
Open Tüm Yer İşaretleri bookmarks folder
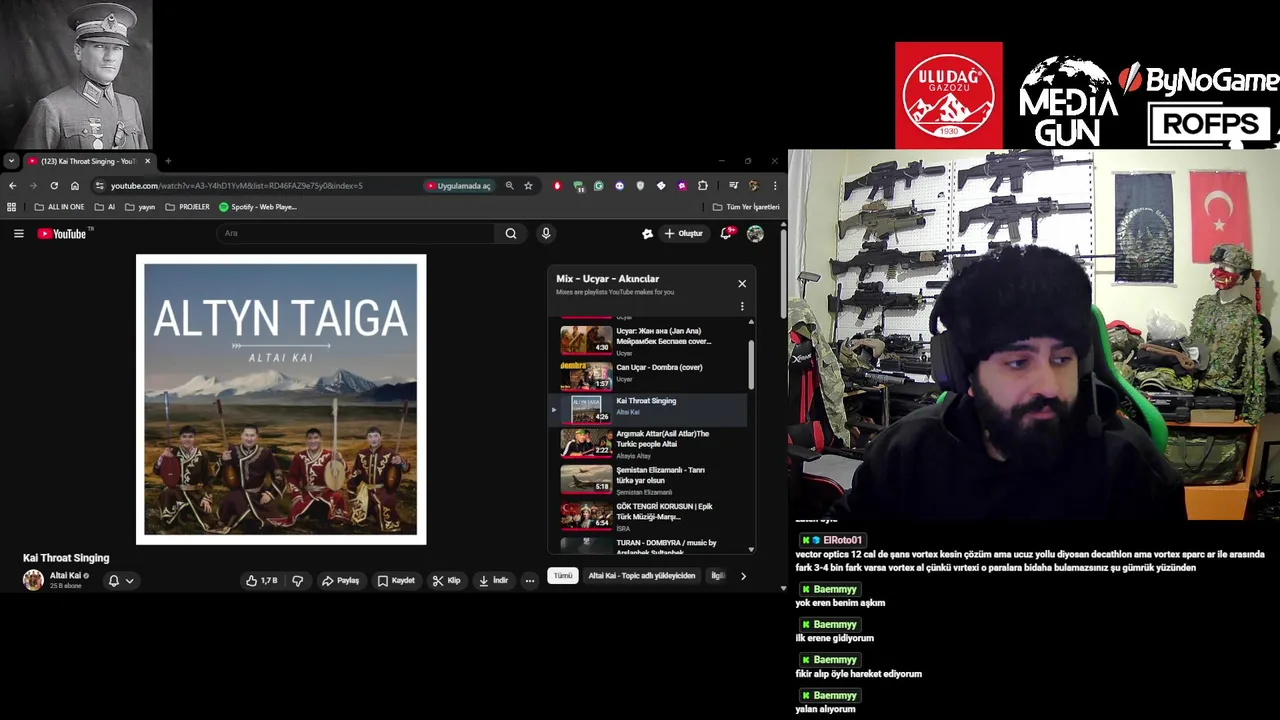click(x=746, y=207)
